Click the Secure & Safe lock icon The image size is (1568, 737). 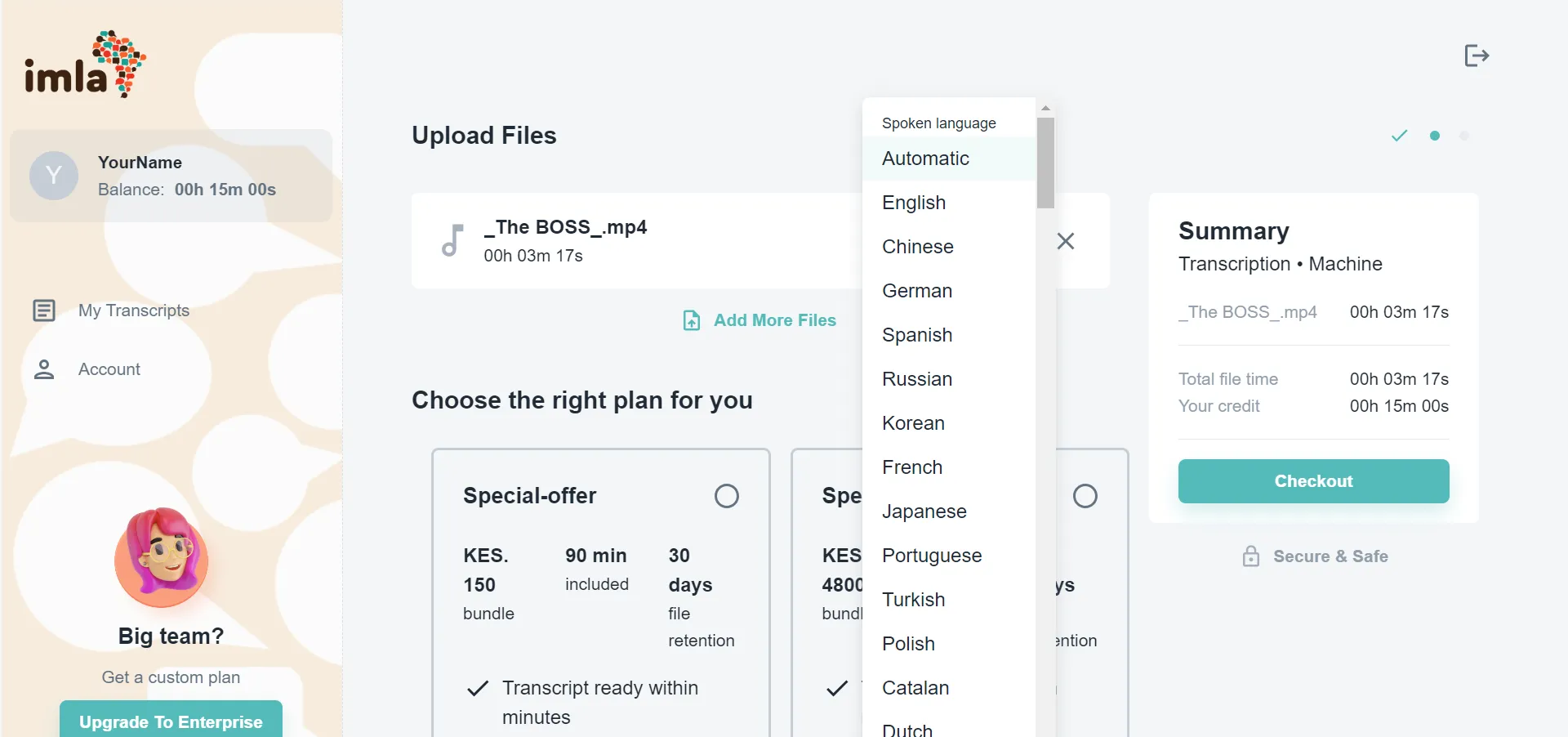pyautogui.click(x=1250, y=556)
